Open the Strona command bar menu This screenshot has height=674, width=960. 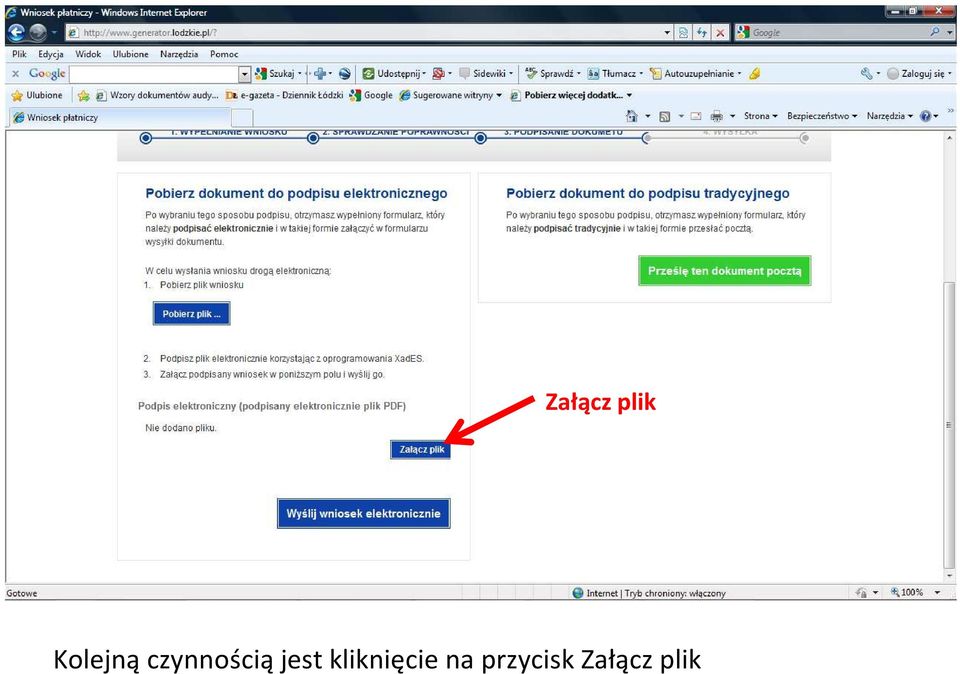click(760, 116)
